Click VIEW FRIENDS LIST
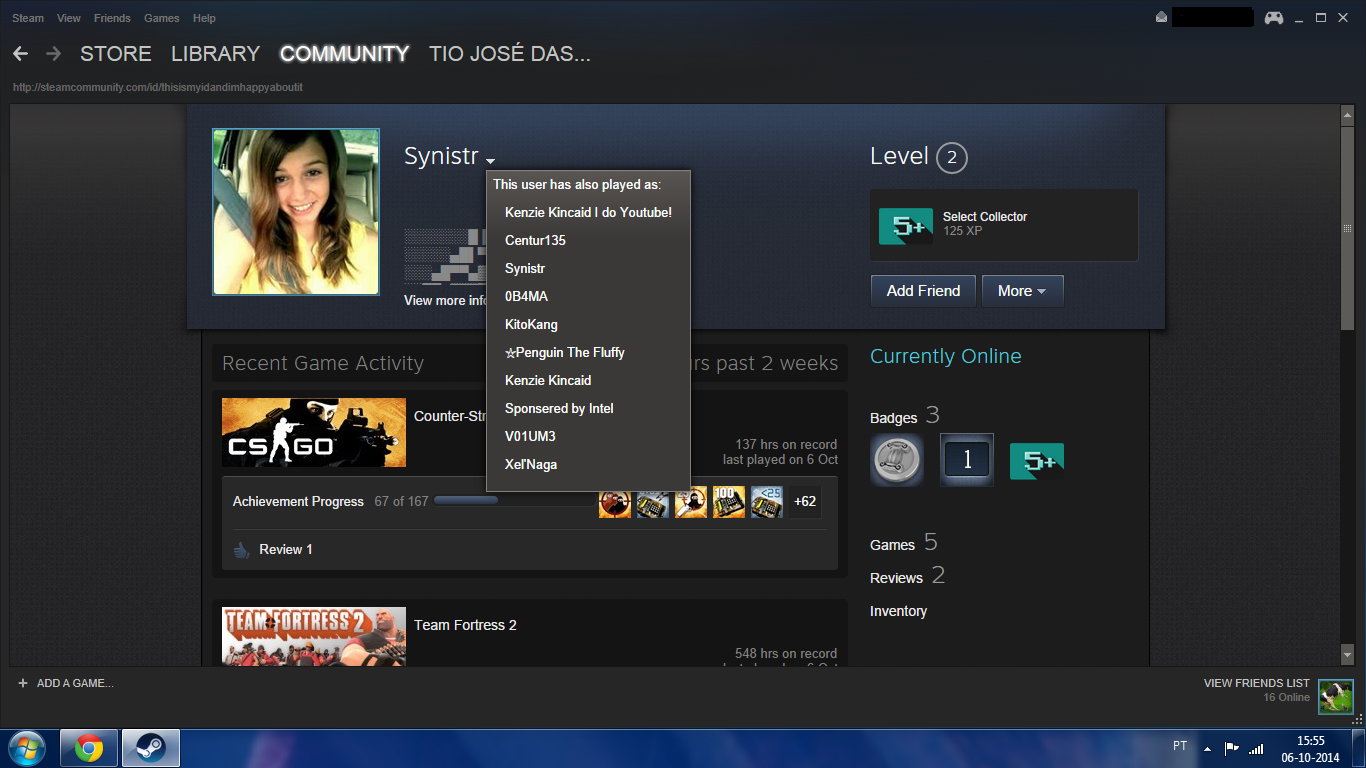1366x768 pixels. pyautogui.click(x=1257, y=683)
